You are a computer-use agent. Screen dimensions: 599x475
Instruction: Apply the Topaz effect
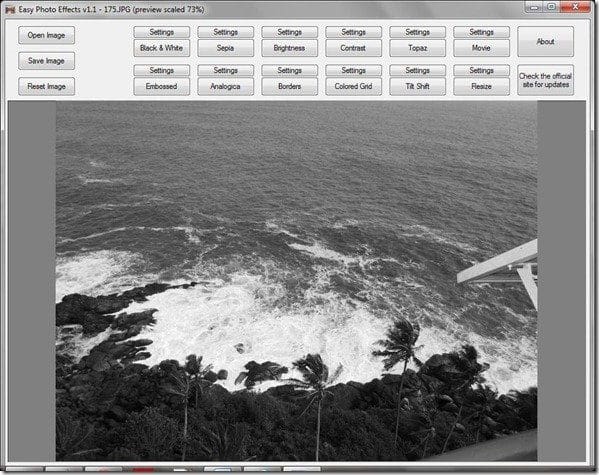click(418, 48)
